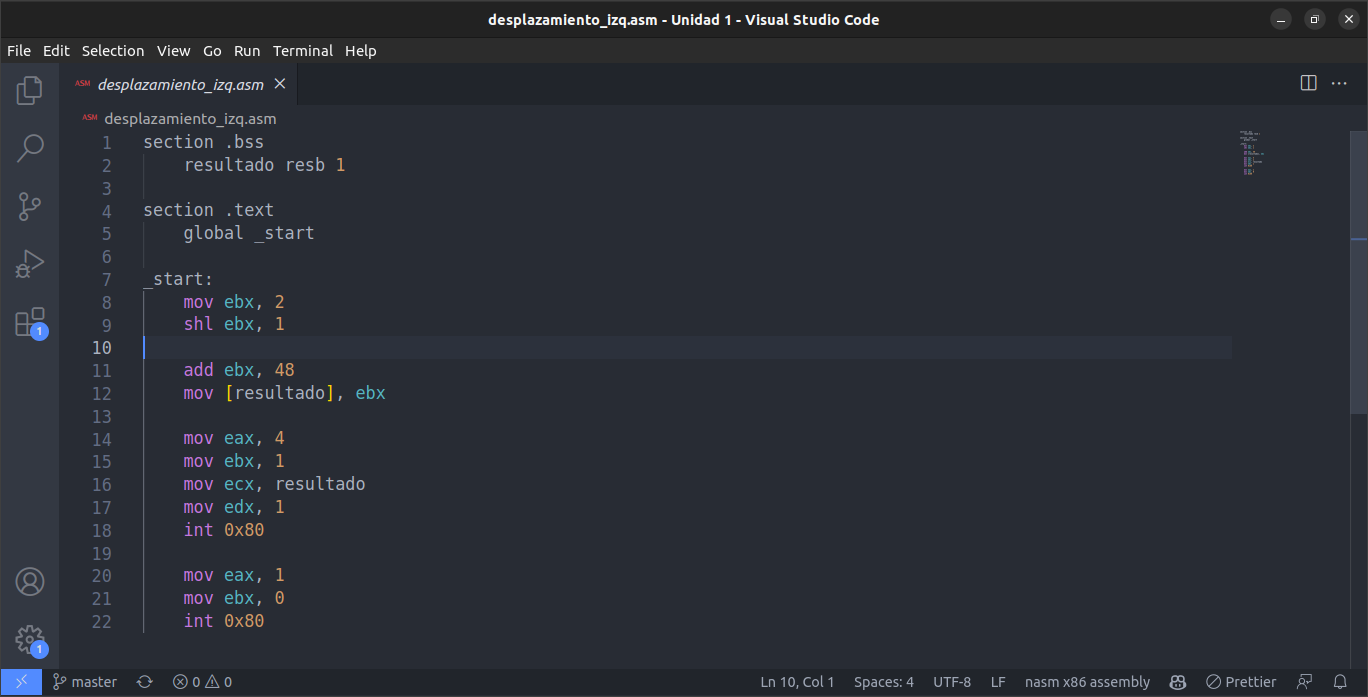Open the Selection menu
This screenshot has width=1368, height=697.
pos(113,51)
